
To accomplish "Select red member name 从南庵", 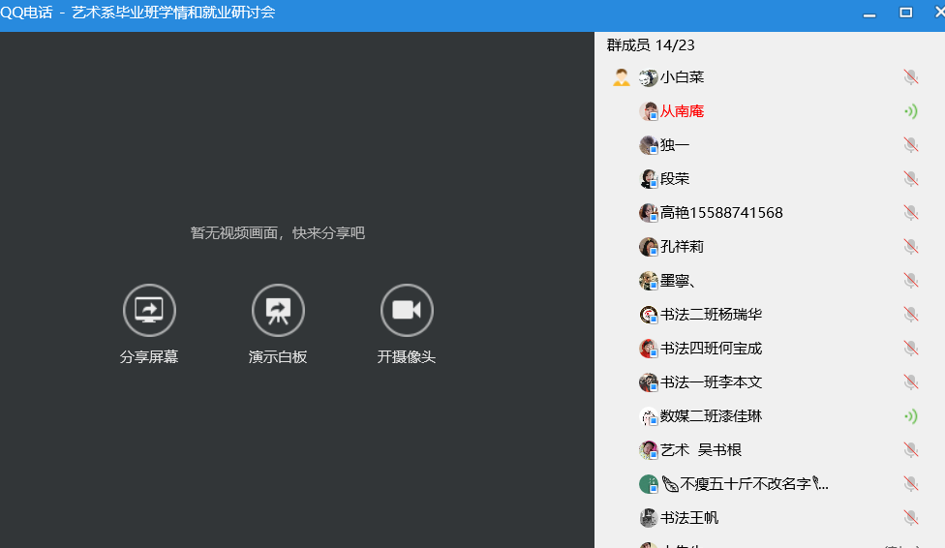I will 682,111.
